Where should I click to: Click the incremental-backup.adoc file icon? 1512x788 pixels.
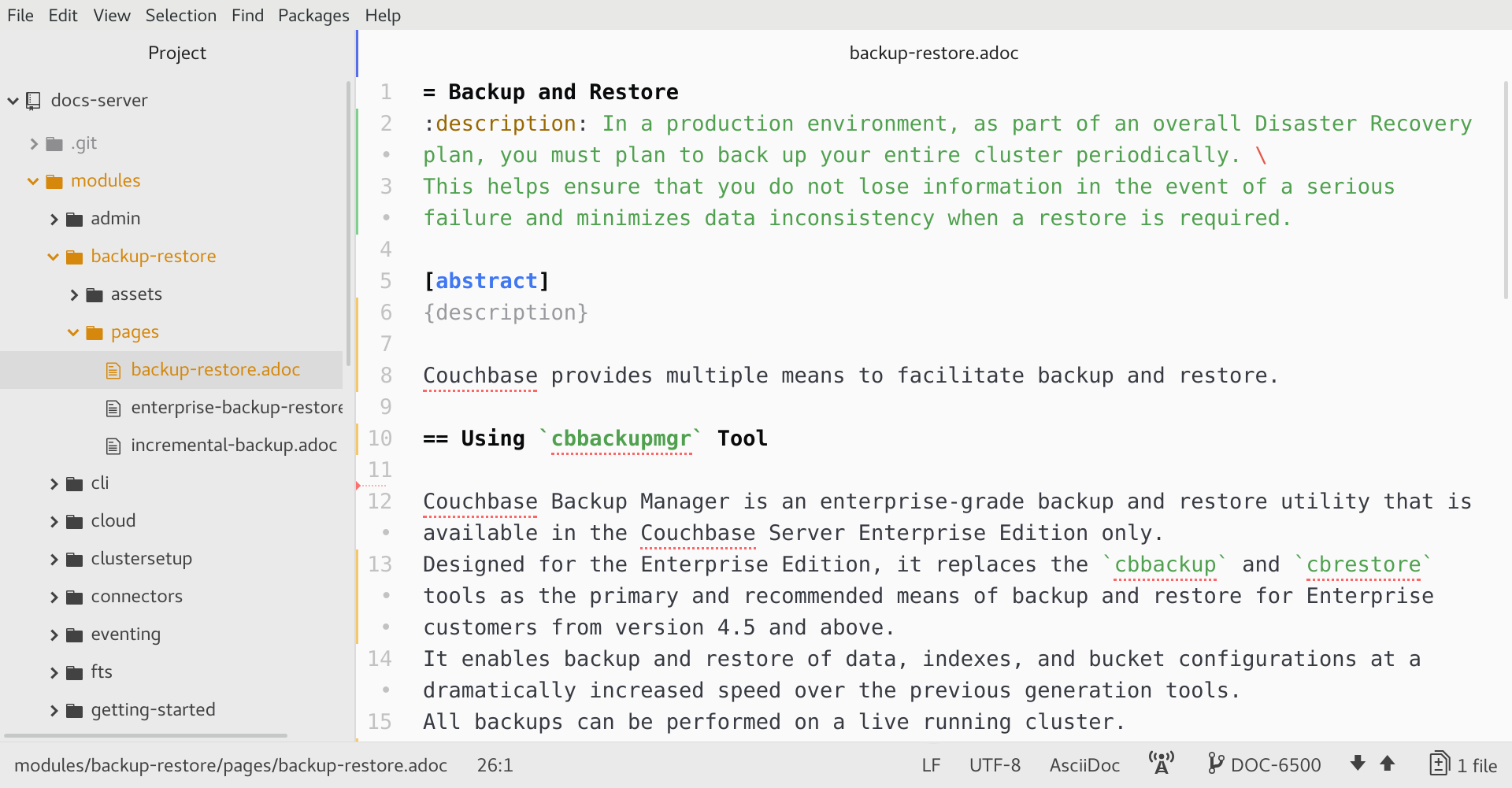pos(113,446)
